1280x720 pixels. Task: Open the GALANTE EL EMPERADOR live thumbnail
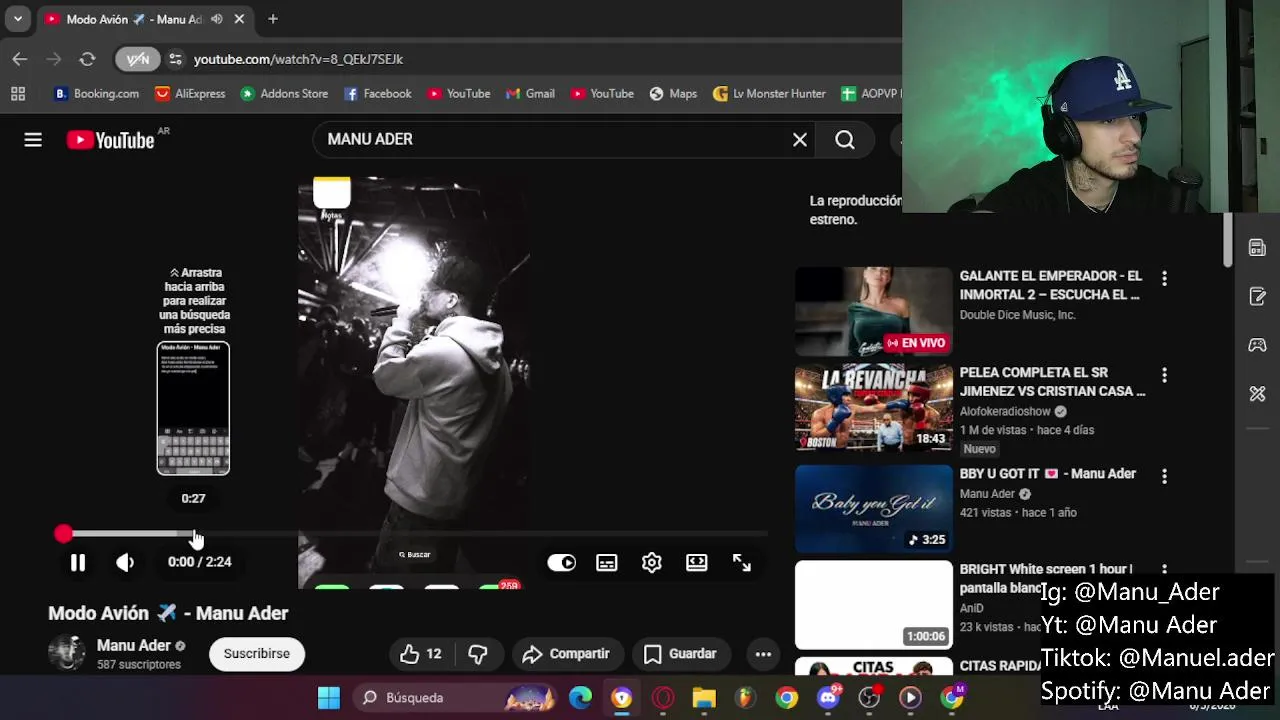pyautogui.click(x=874, y=311)
